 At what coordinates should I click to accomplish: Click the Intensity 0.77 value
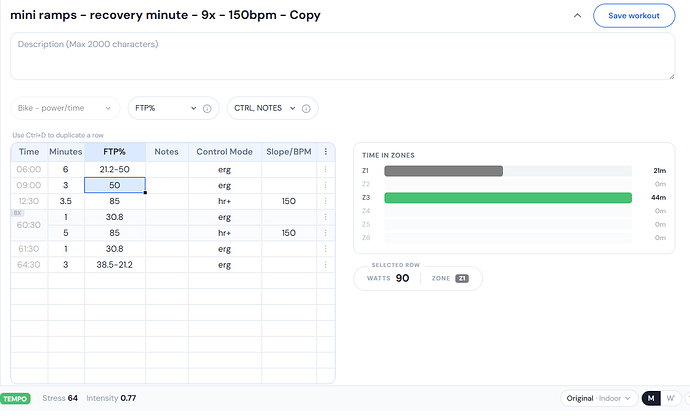point(111,398)
